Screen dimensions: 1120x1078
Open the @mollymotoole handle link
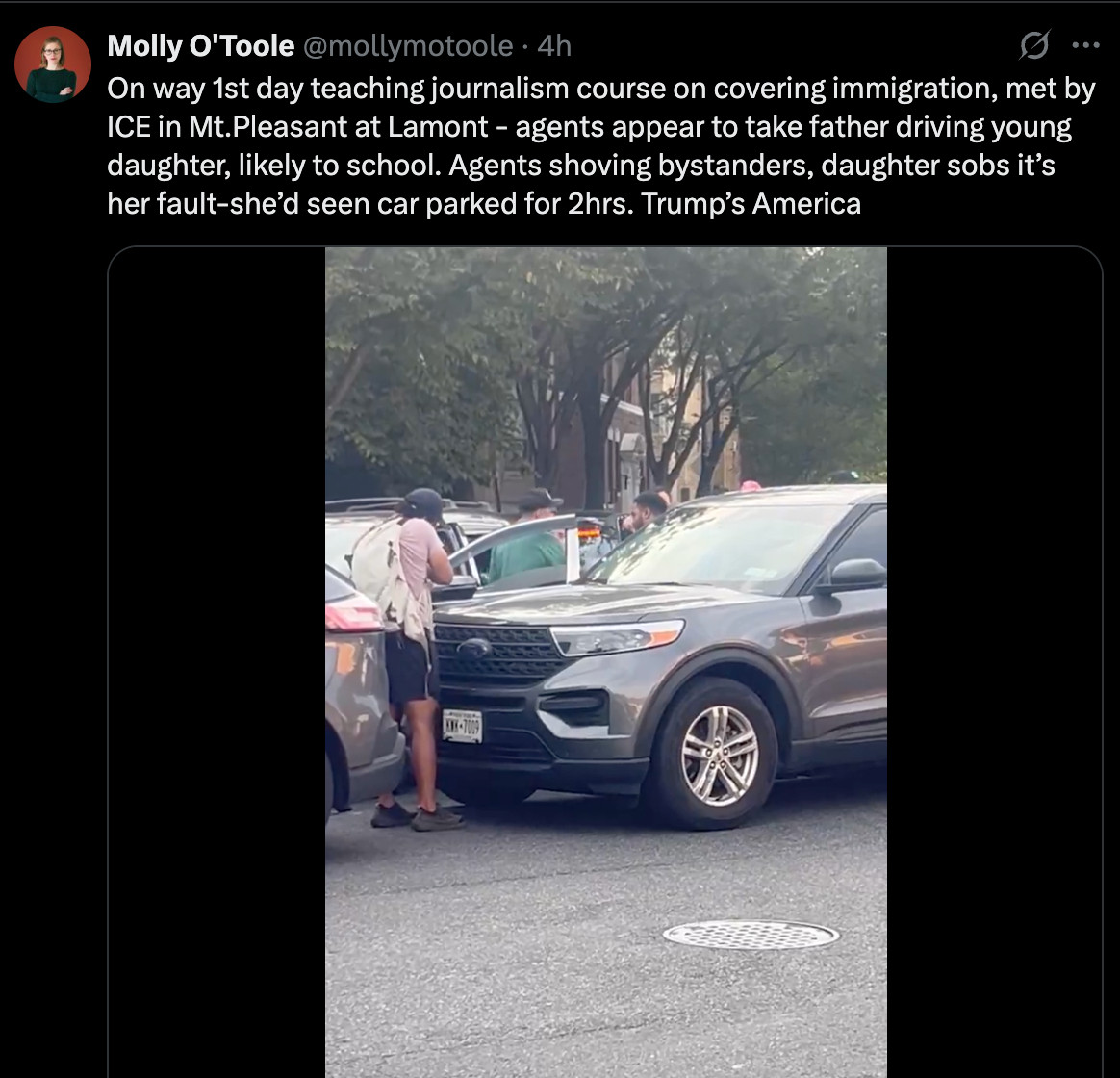[x=408, y=46]
